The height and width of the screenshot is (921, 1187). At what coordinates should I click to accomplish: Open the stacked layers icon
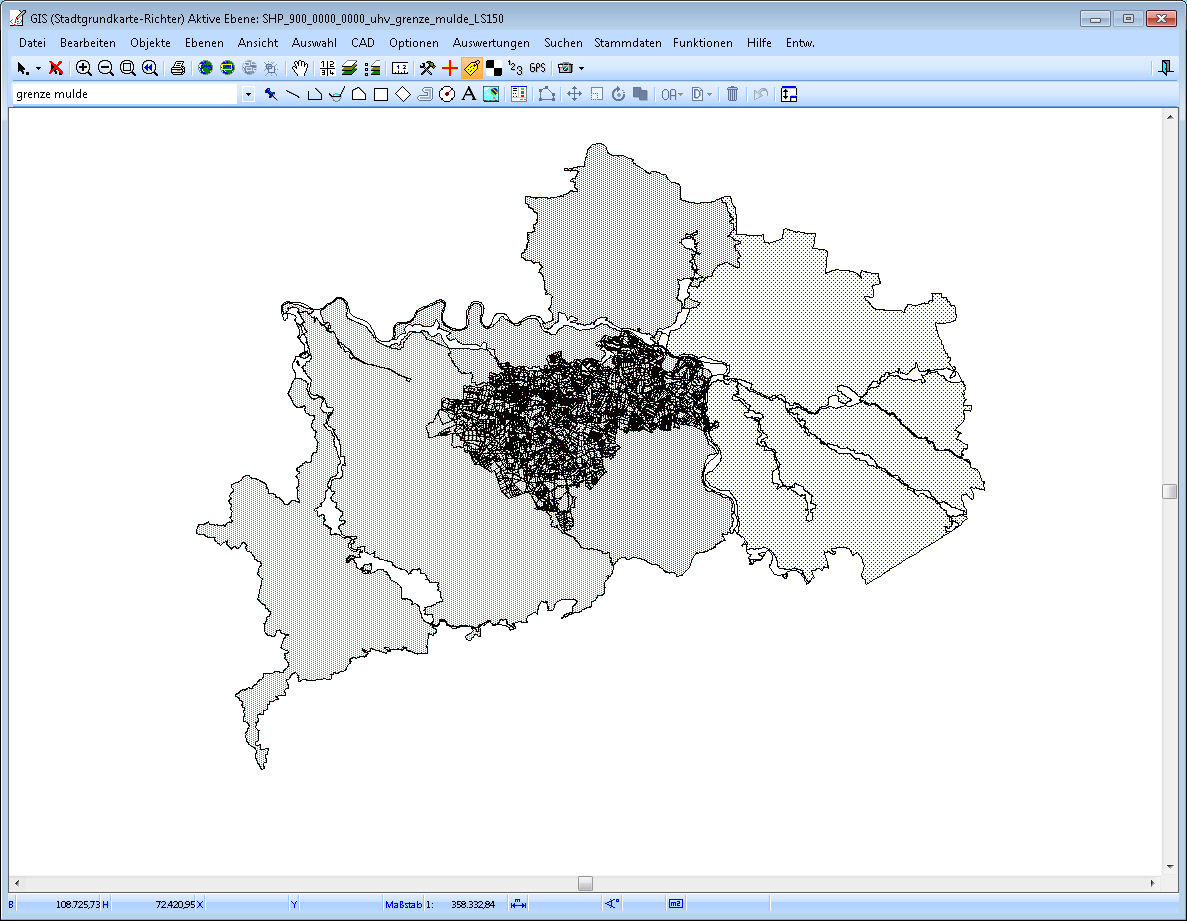point(349,68)
